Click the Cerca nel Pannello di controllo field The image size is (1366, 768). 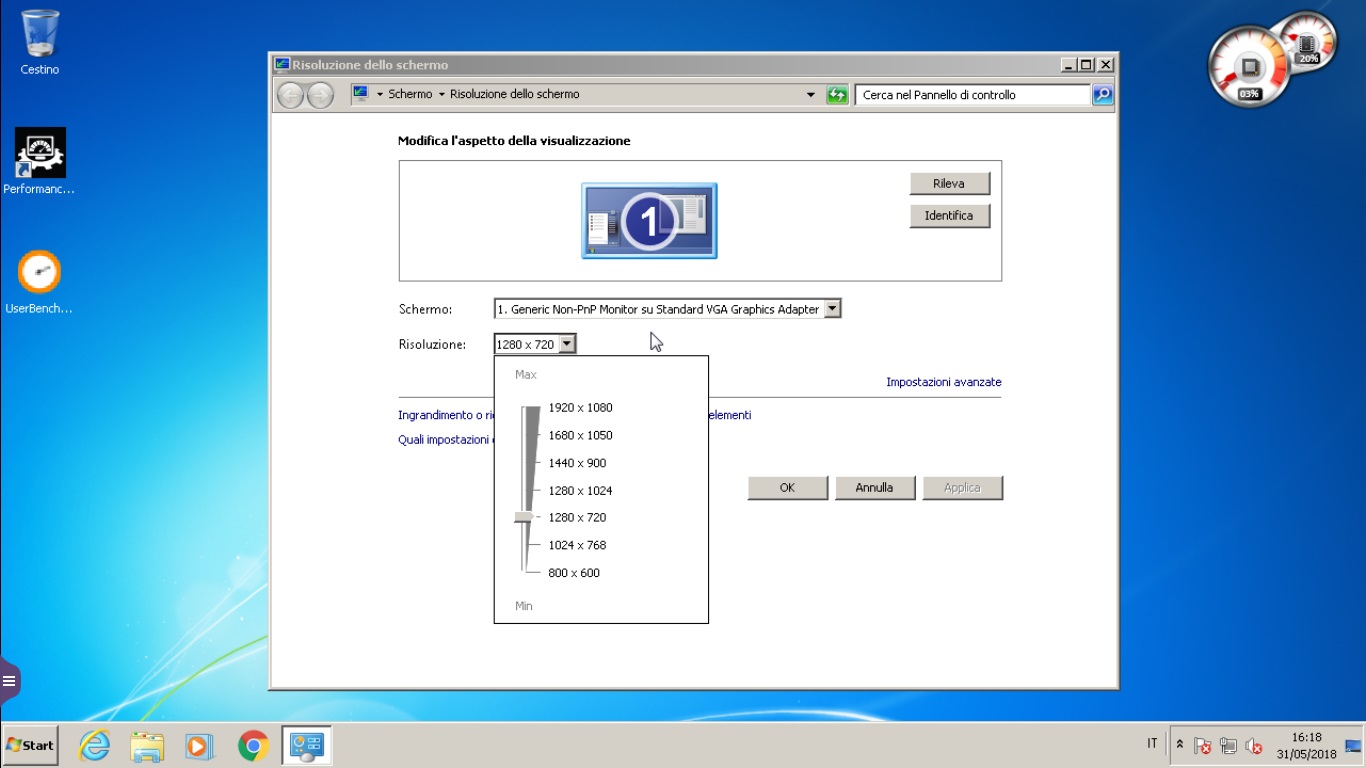click(x=972, y=95)
